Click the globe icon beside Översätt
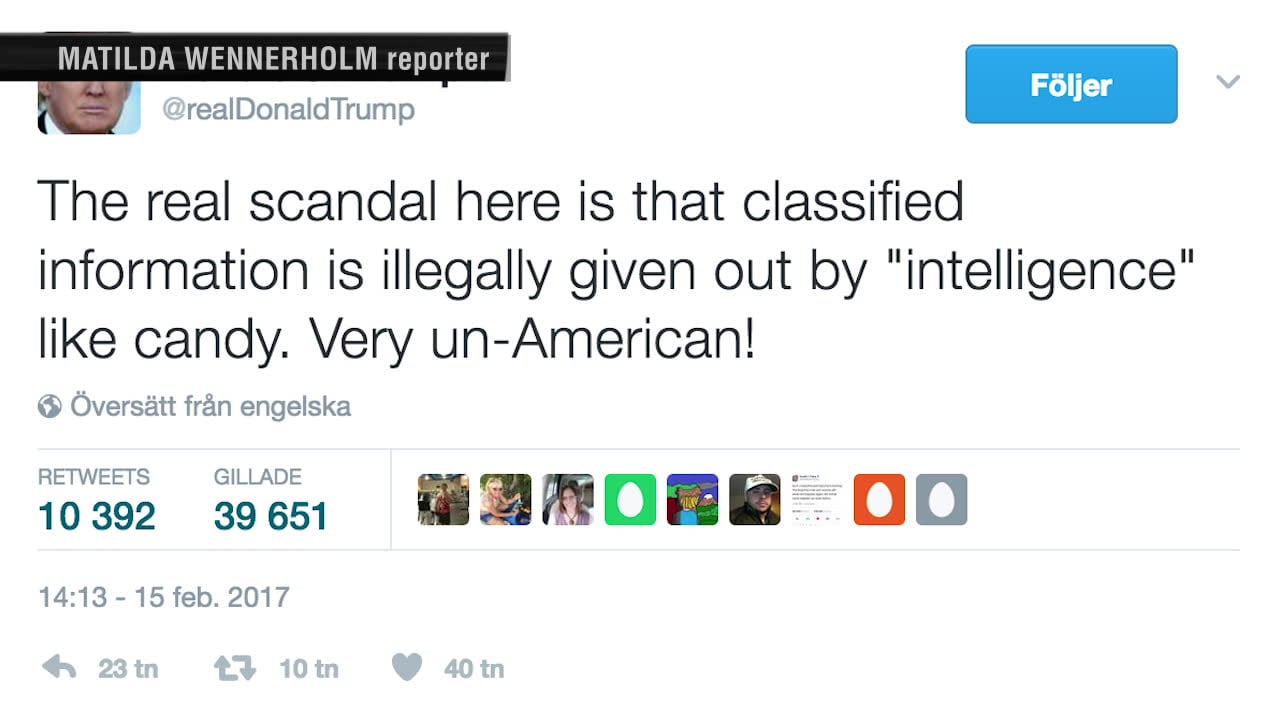 49,407
